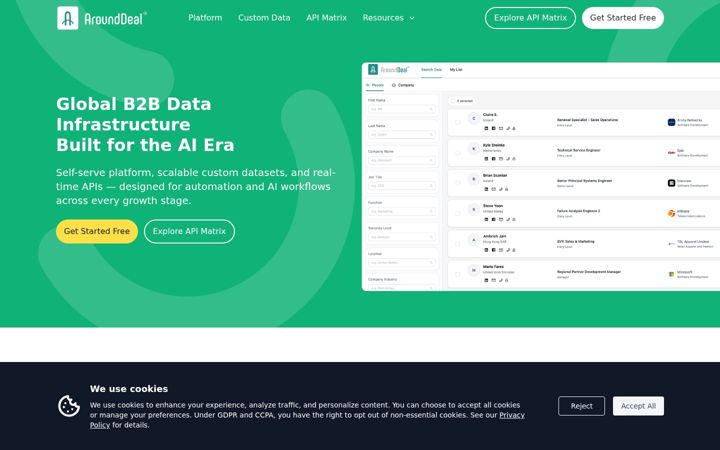Open the Function filter dropdown
This screenshot has width=720, height=450.
(x=401, y=211)
